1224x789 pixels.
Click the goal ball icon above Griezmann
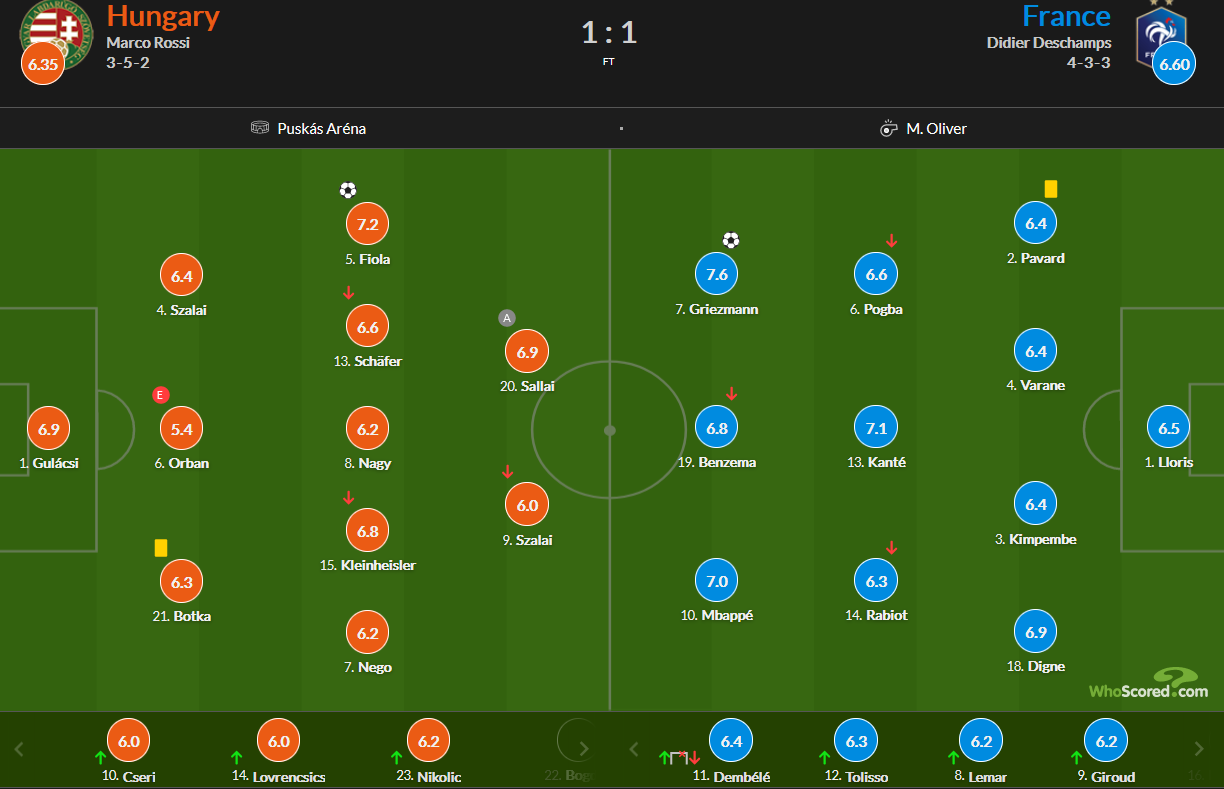pyautogui.click(x=731, y=240)
